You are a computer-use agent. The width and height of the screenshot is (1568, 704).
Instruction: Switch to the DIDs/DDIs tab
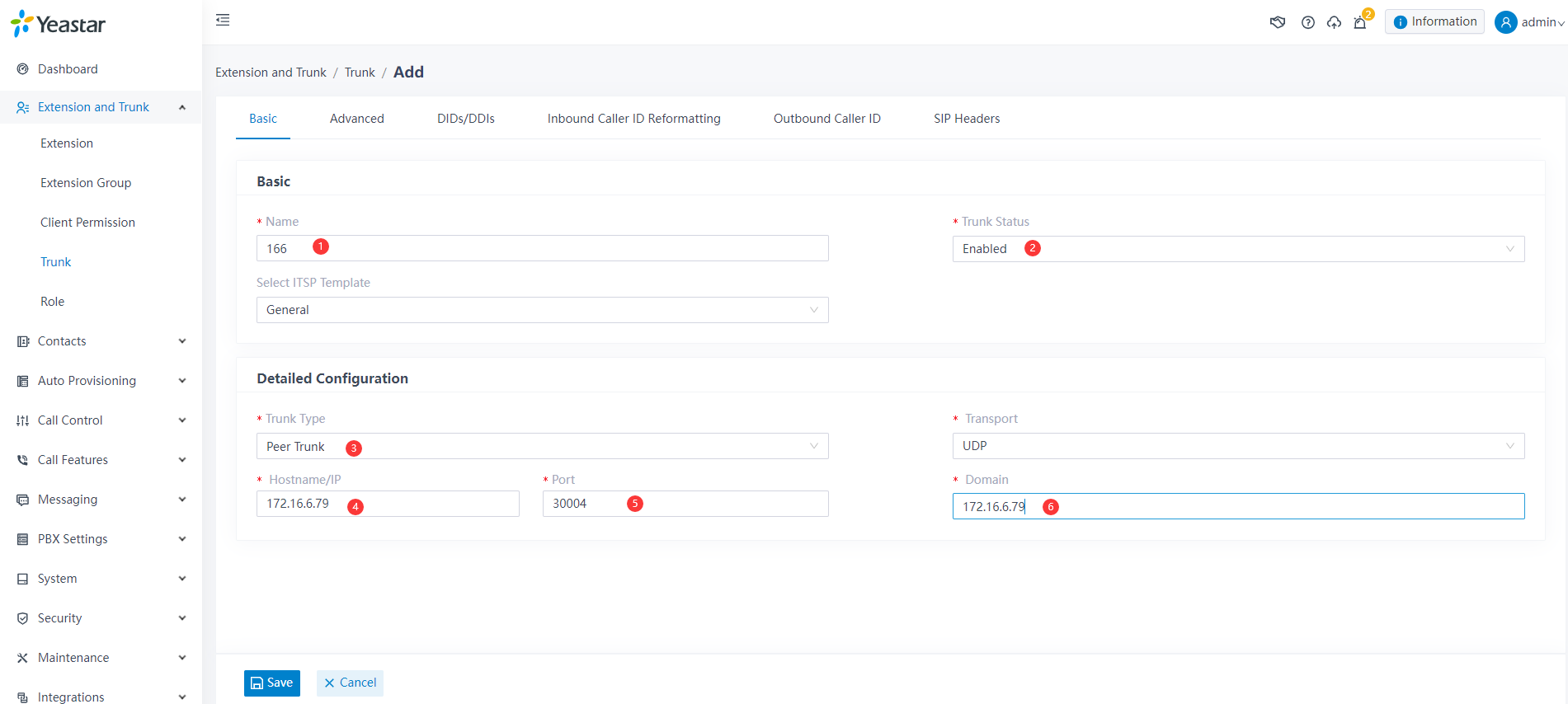466,119
